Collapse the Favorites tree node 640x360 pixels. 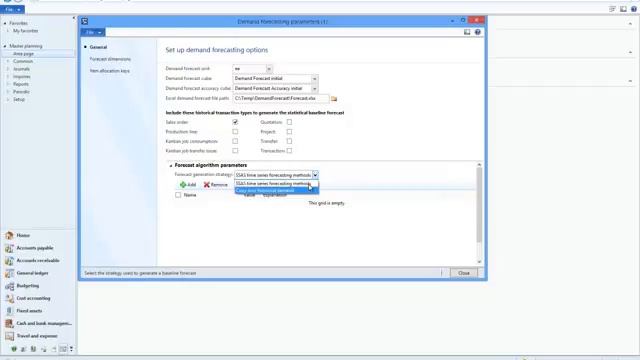pos(5,23)
